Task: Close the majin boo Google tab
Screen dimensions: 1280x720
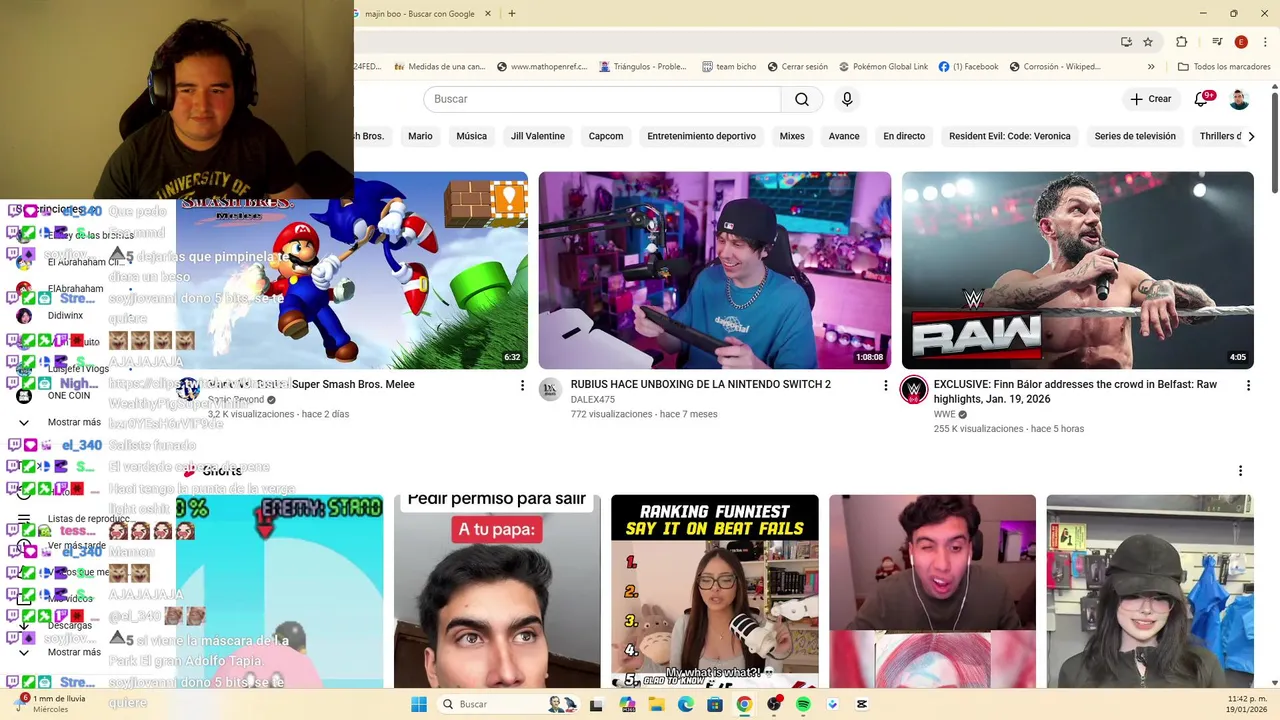Action: (x=488, y=14)
